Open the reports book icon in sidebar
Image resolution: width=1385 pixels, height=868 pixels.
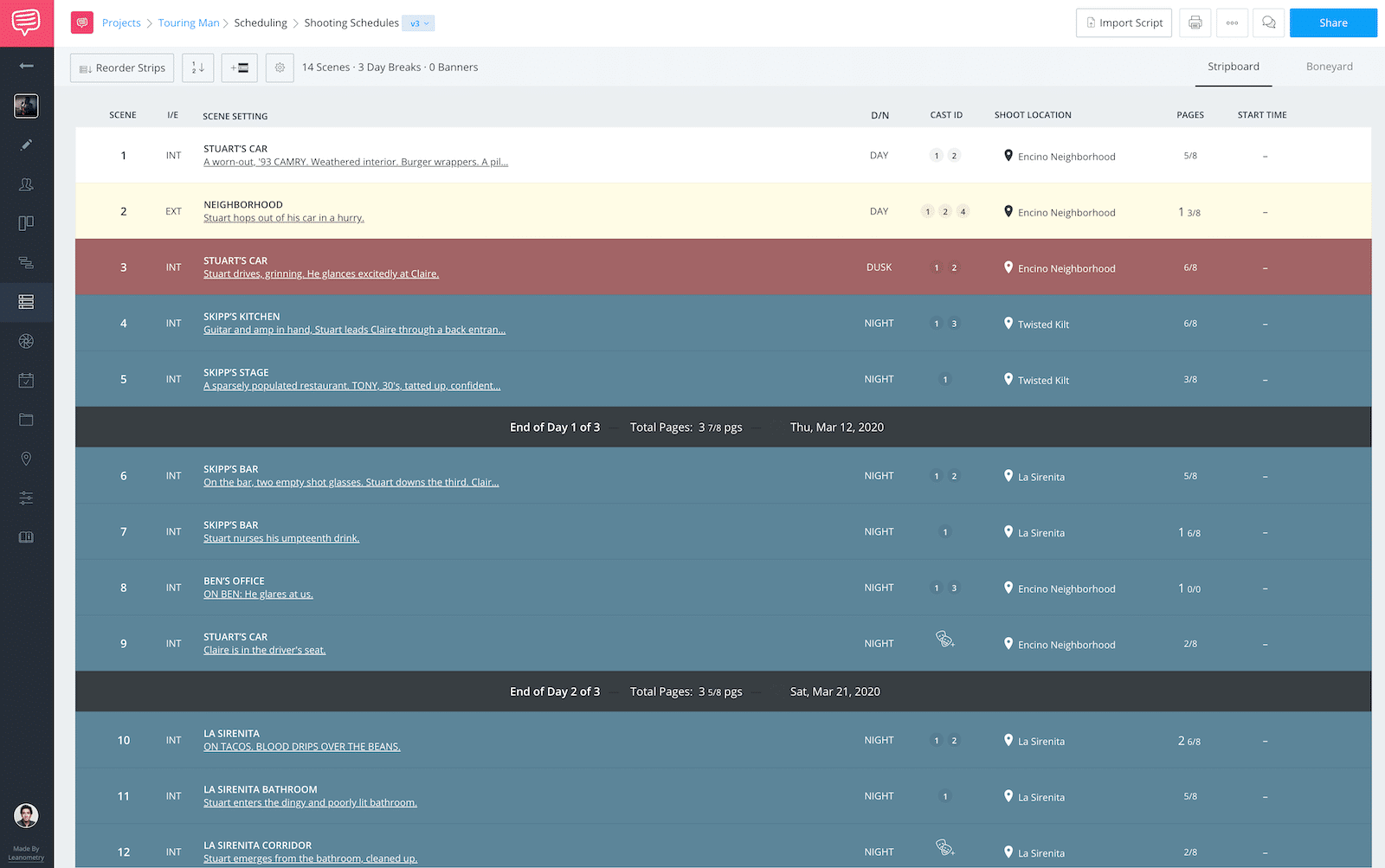click(26, 537)
